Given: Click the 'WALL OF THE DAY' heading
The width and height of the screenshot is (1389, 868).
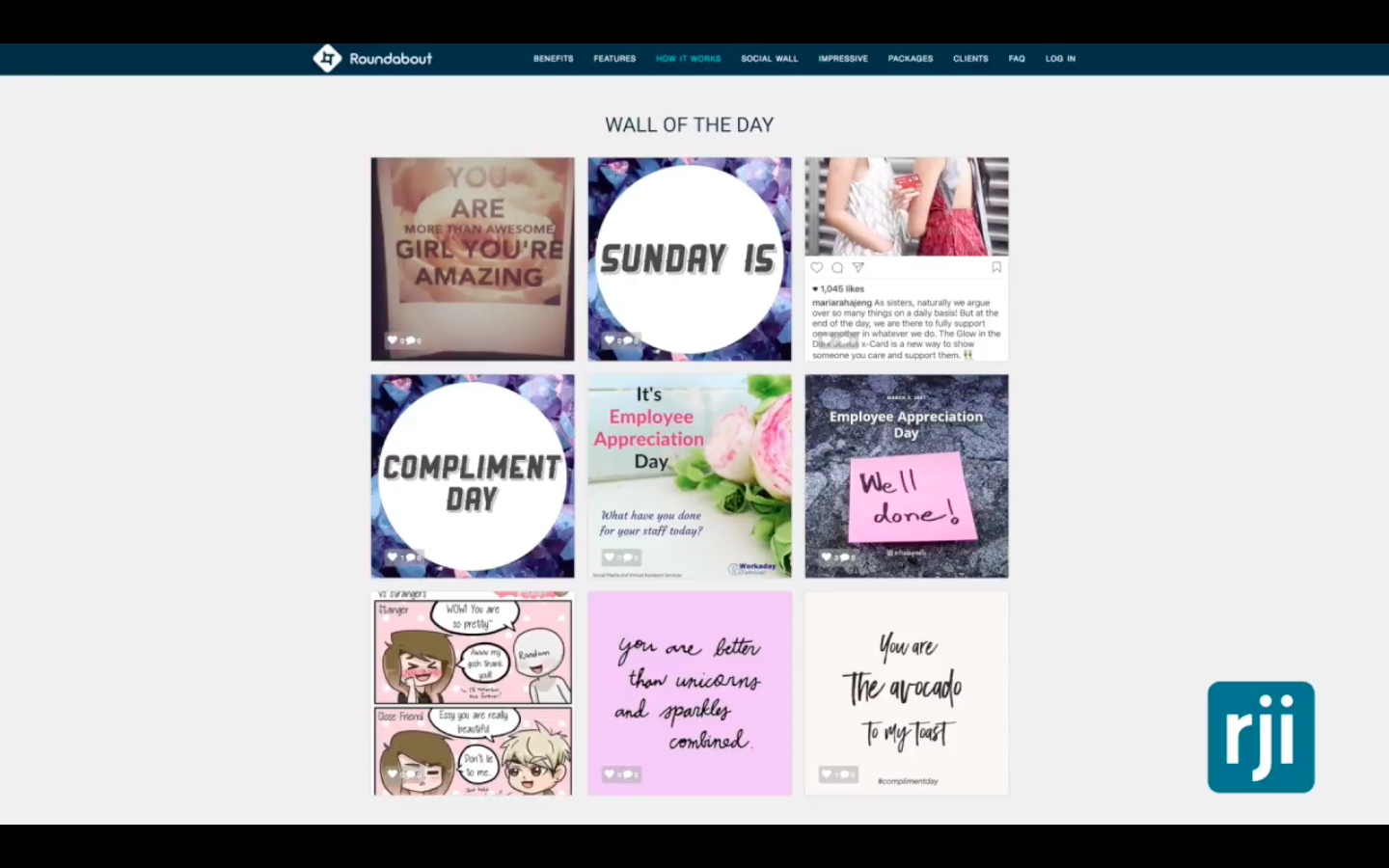Looking at the screenshot, I should tap(690, 124).
